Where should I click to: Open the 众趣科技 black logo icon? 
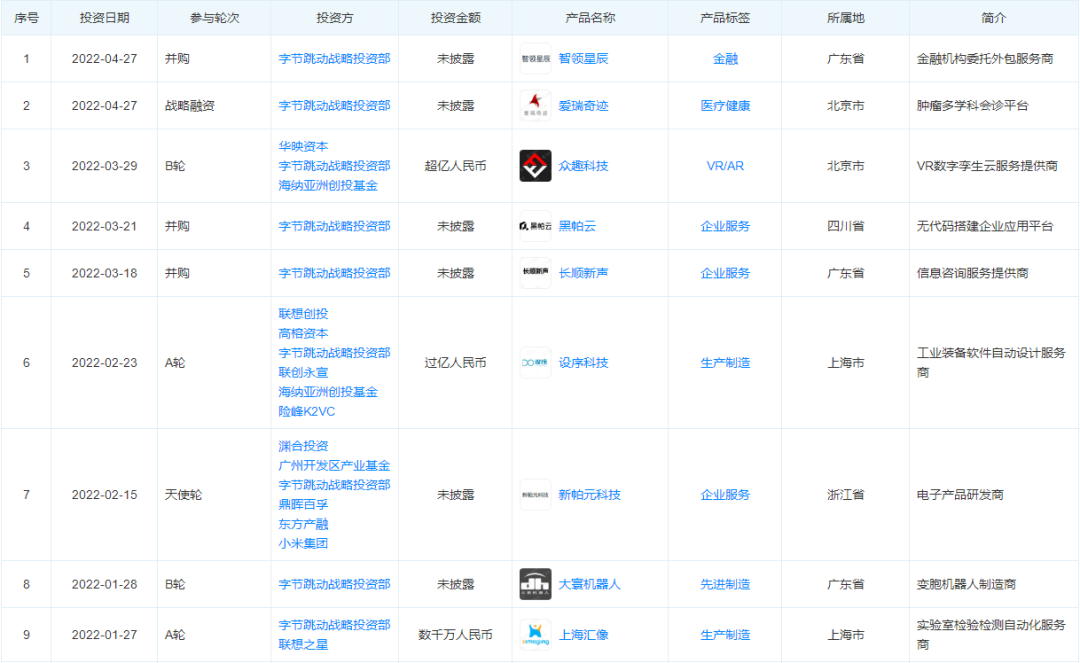(535, 166)
